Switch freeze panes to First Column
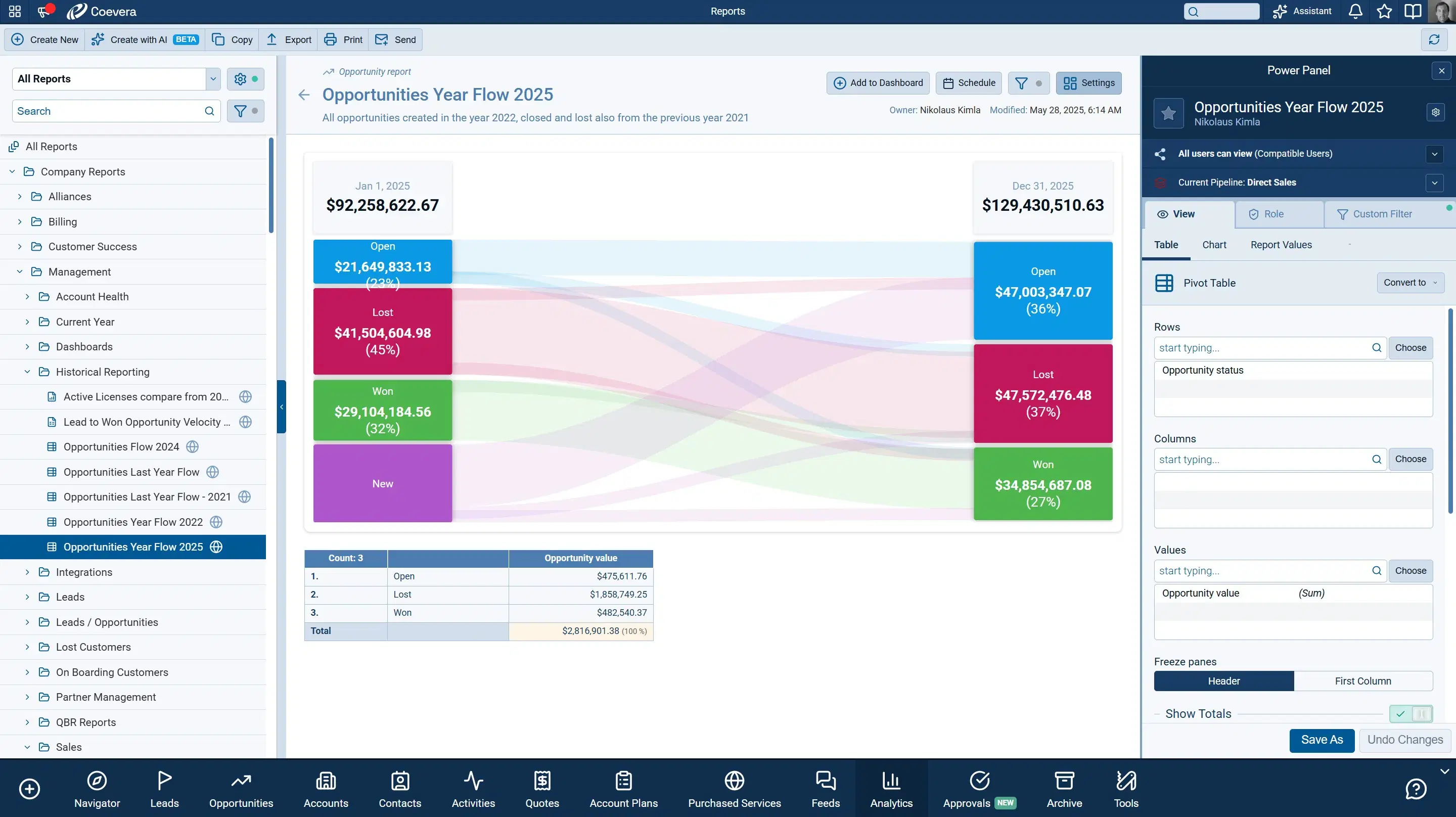Viewport: 1456px width, 817px height. pyautogui.click(x=1363, y=680)
